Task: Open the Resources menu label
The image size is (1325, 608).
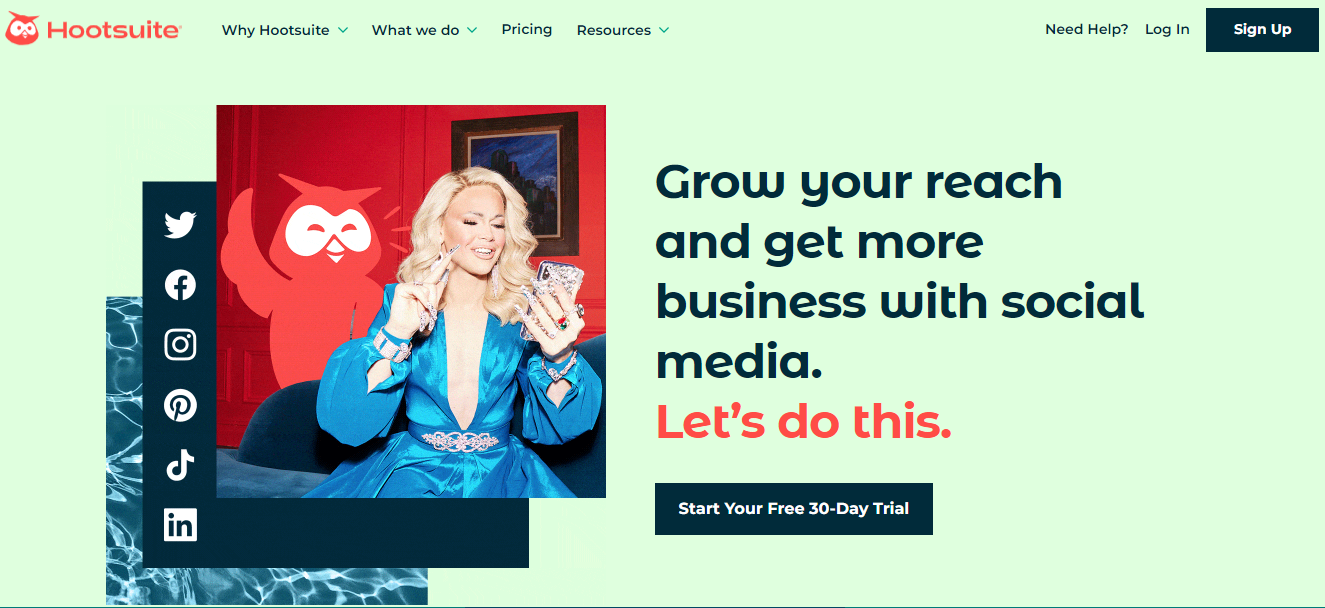Action: (x=613, y=30)
